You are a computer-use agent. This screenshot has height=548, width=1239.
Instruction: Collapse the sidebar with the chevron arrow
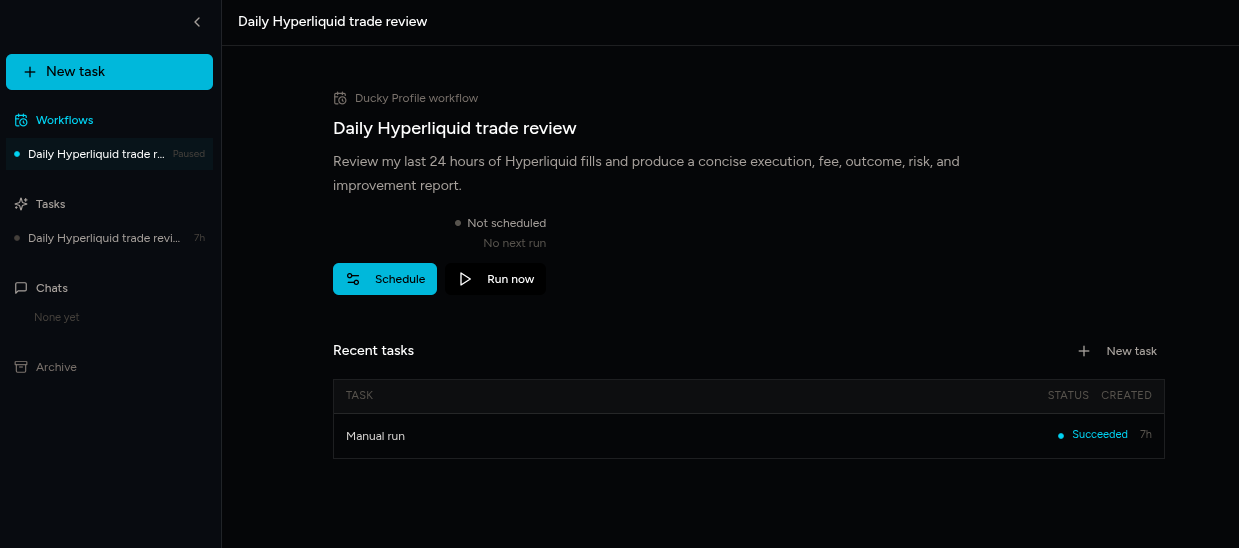[x=197, y=22]
